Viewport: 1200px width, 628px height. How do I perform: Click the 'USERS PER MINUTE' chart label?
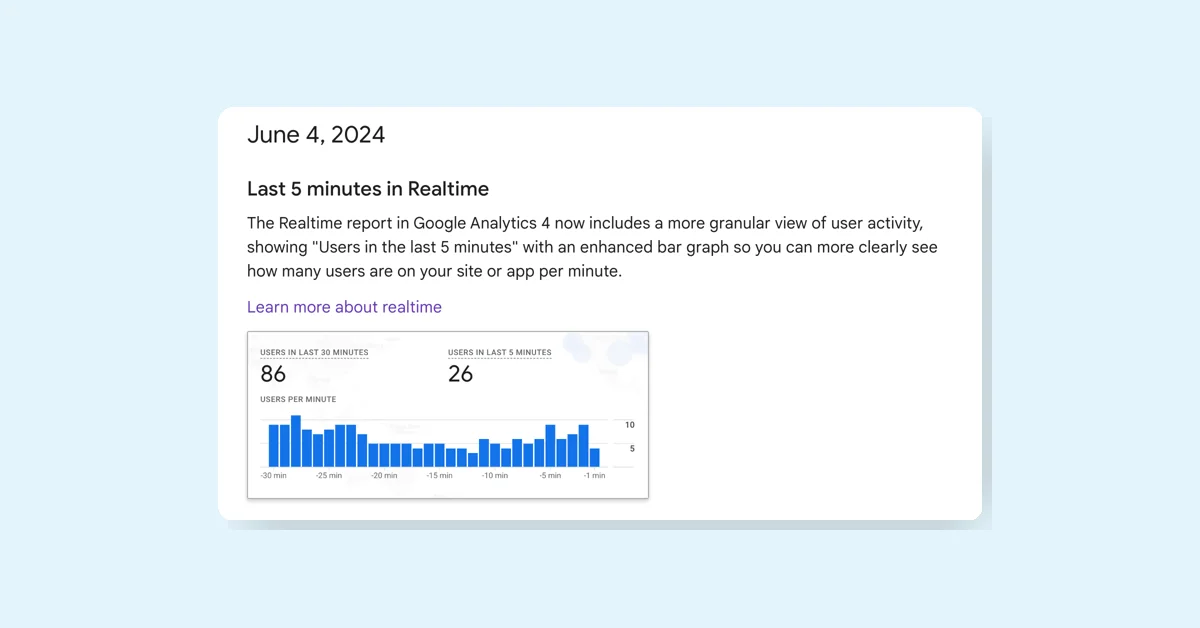point(298,400)
